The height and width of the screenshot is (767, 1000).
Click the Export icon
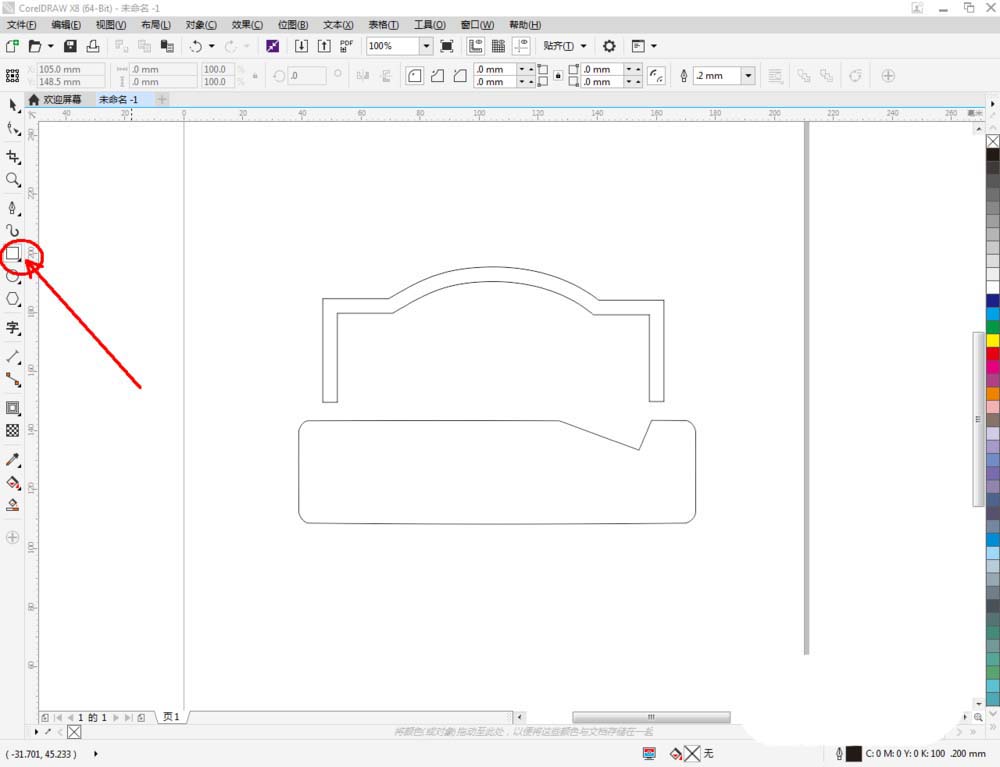(324, 46)
